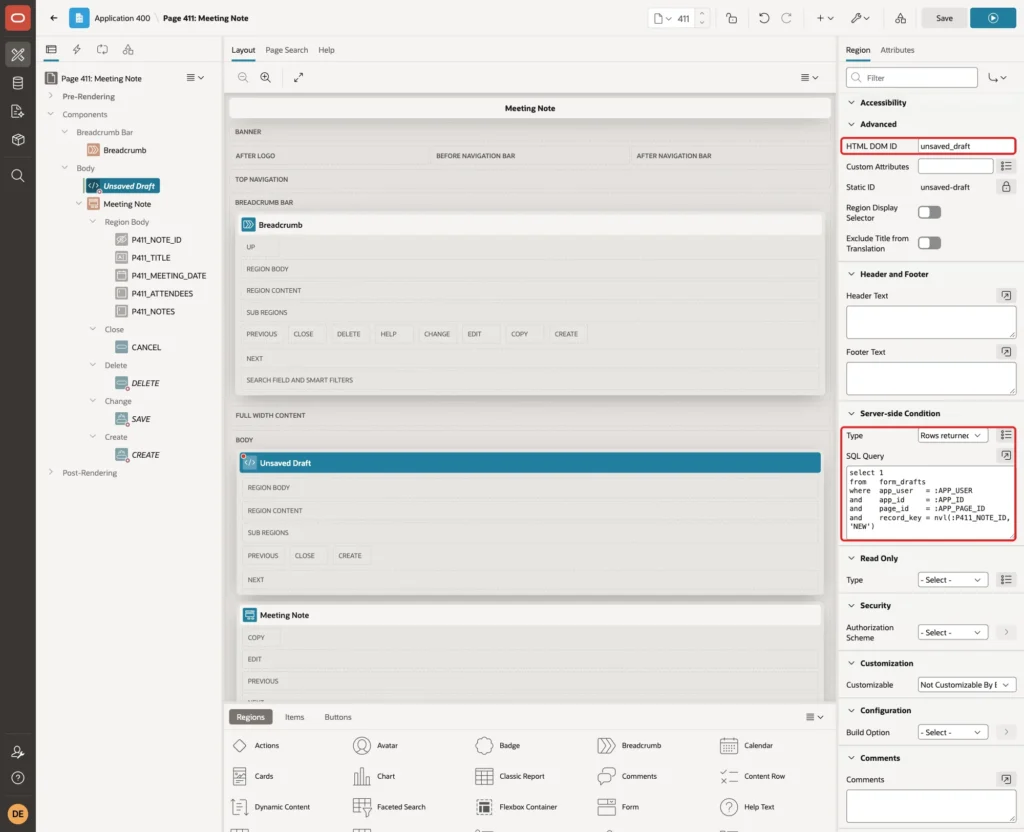Open the SQL Query code editor icon

click(x=1006, y=455)
